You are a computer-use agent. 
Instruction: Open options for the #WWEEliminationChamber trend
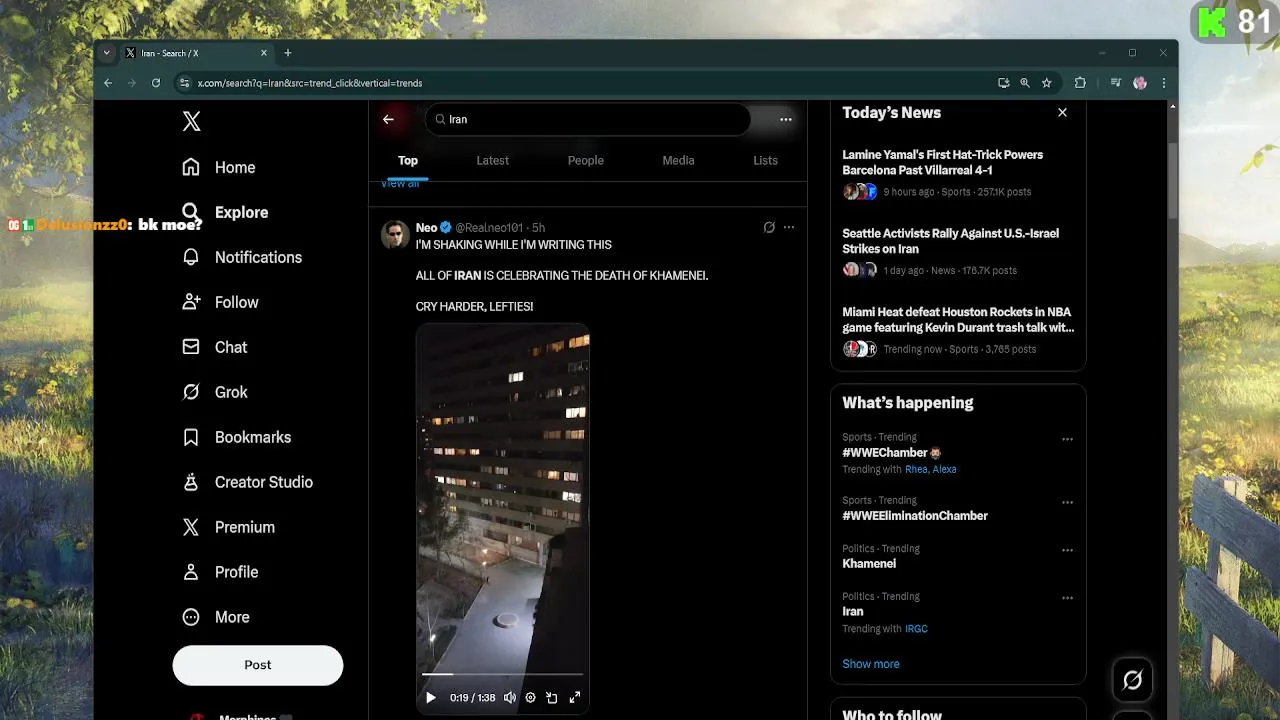pyautogui.click(x=1067, y=502)
